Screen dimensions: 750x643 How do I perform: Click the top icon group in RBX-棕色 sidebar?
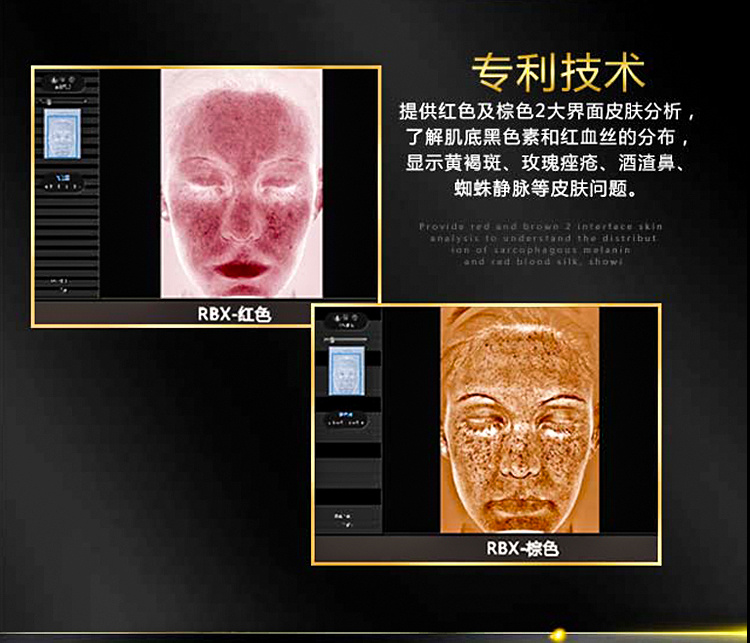[346, 321]
